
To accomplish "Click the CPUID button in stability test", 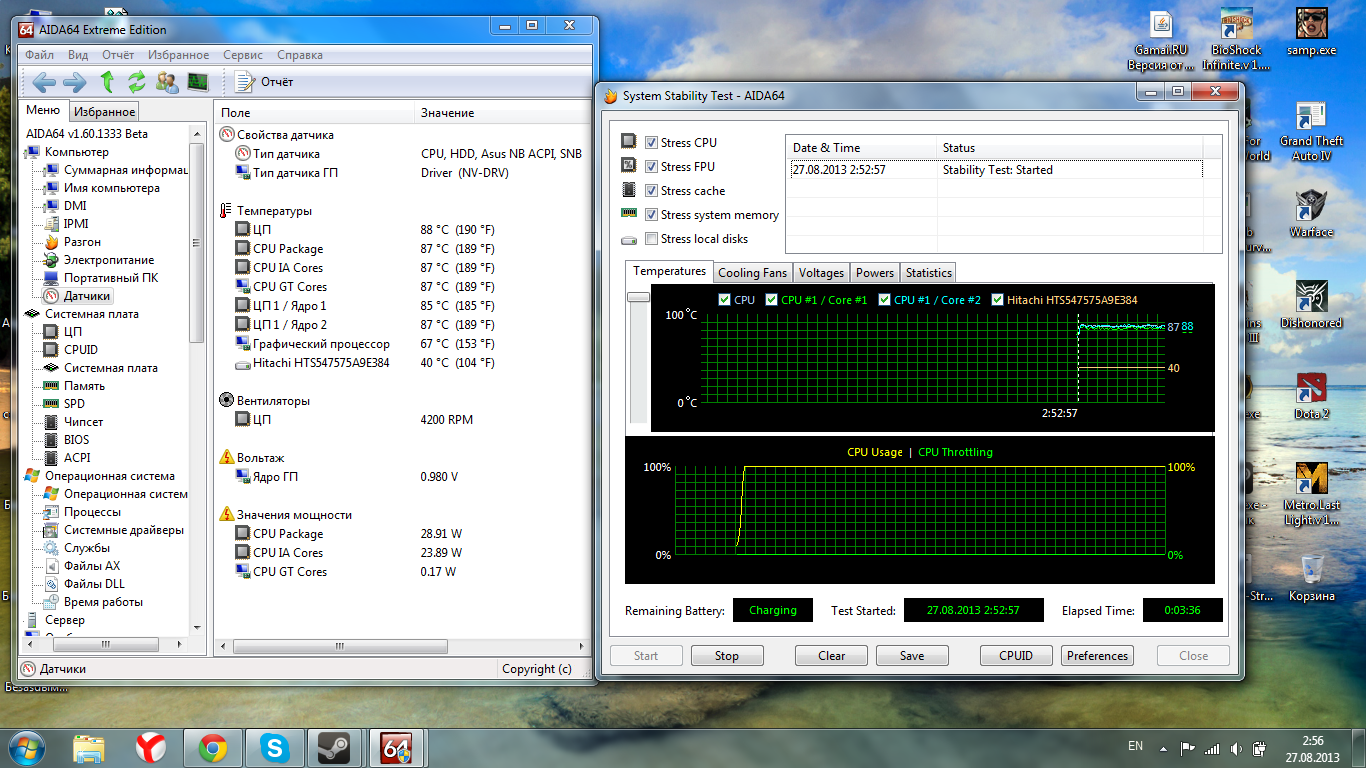I will [x=1016, y=656].
